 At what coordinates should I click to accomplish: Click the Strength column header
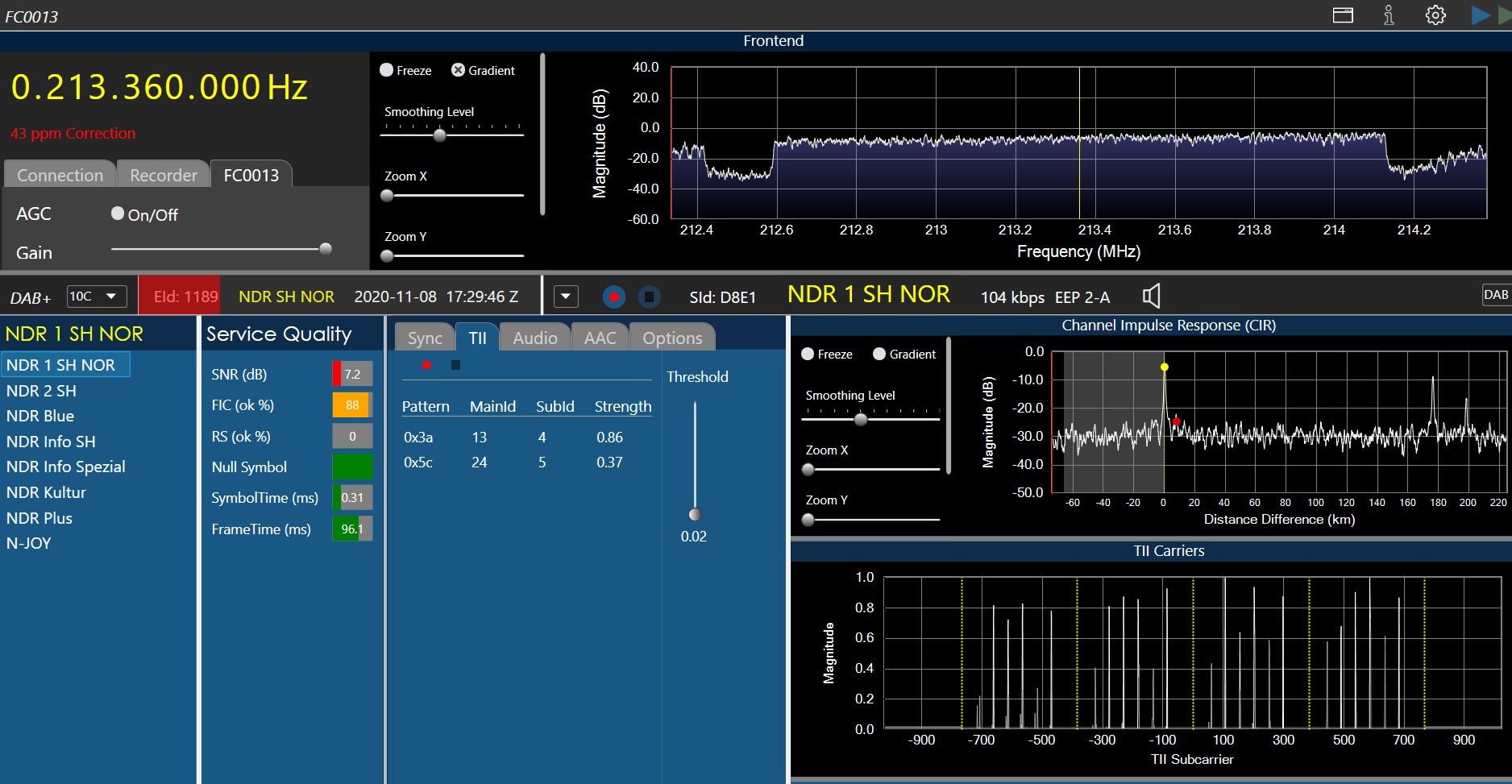click(623, 406)
